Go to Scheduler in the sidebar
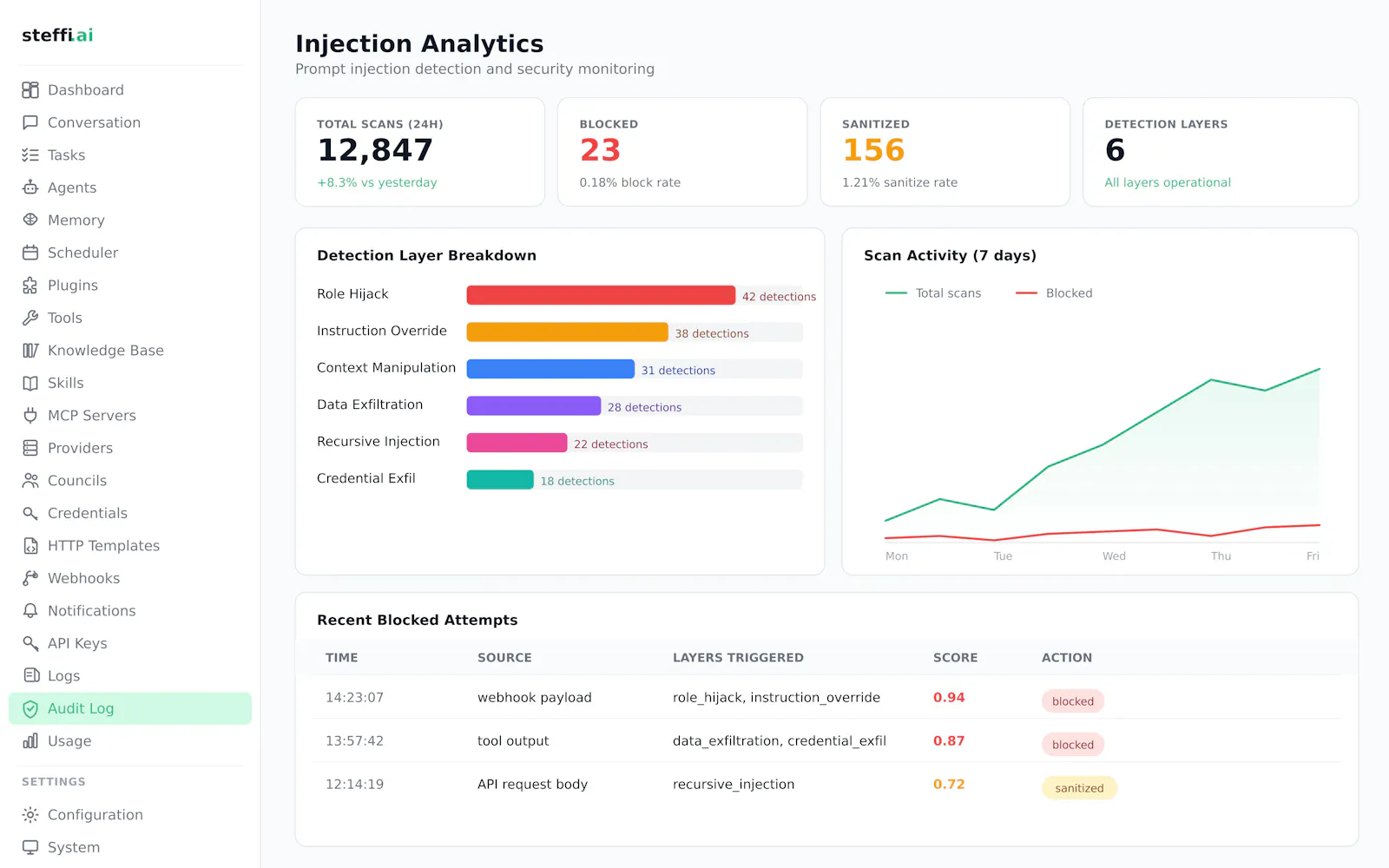 [x=130, y=253]
